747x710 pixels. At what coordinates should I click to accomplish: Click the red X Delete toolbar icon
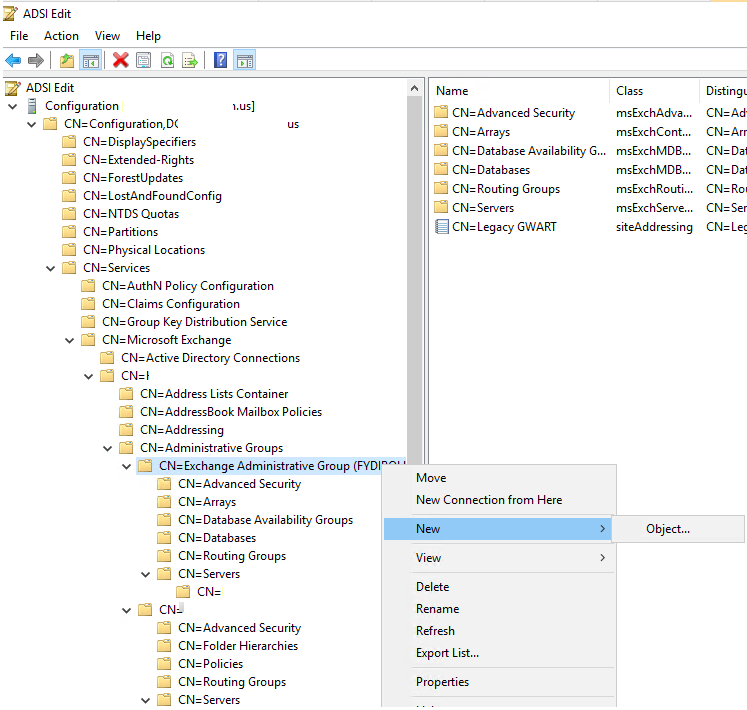pyautogui.click(x=121, y=61)
